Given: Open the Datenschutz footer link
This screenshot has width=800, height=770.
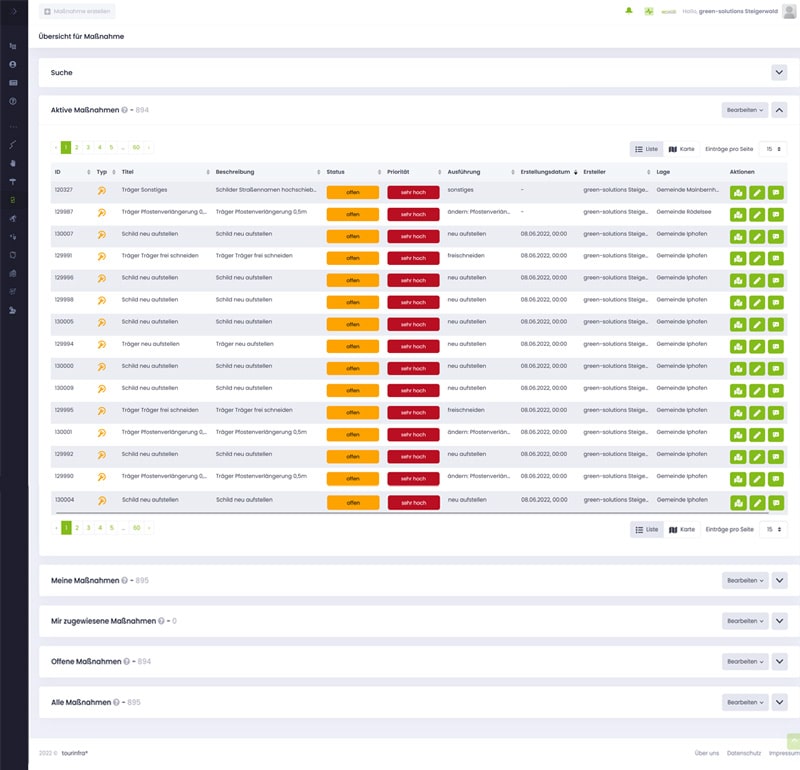Looking at the screenshot, I should coord(744,753).
